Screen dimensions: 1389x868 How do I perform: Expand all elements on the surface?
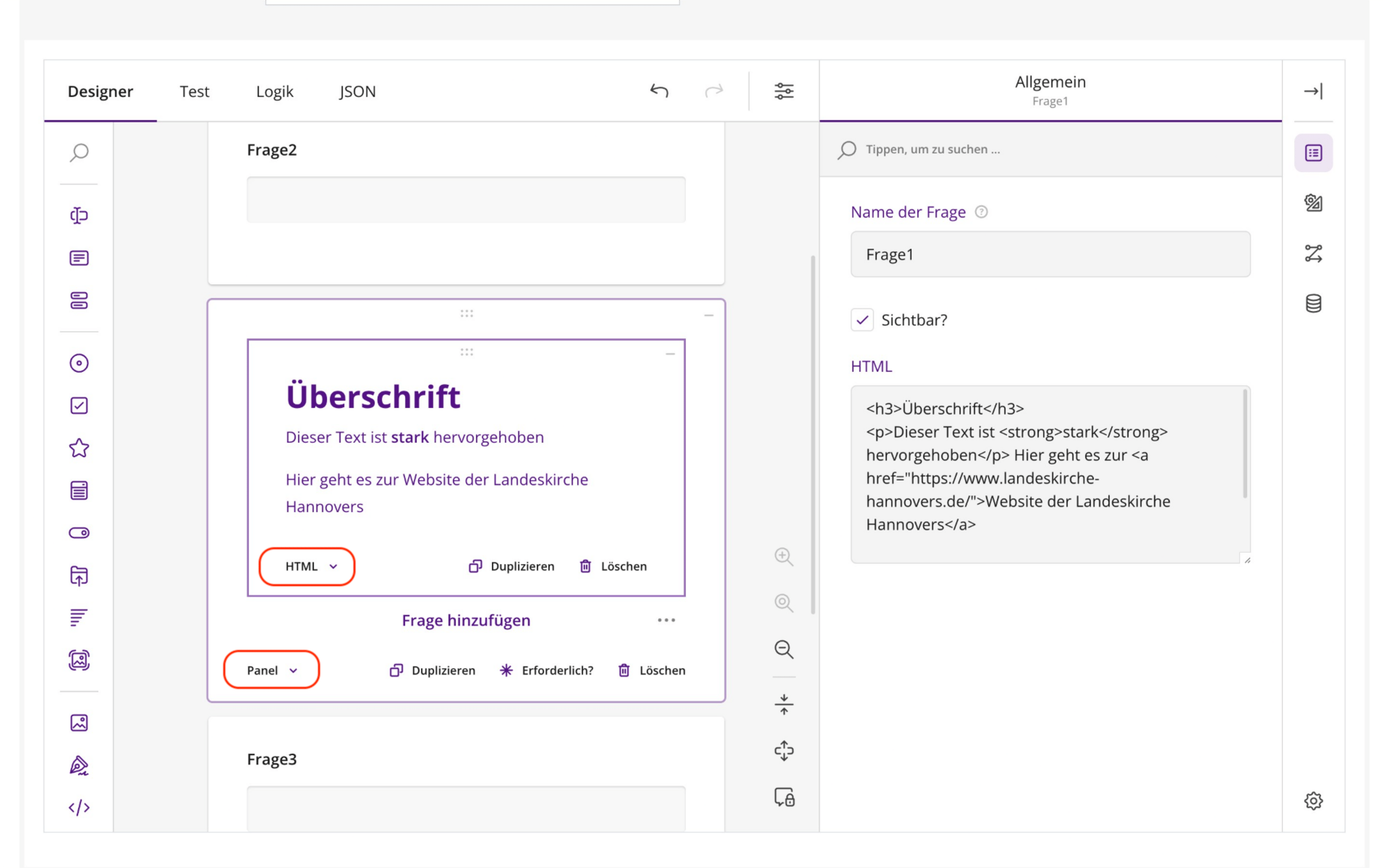click(x=784, y=751)
